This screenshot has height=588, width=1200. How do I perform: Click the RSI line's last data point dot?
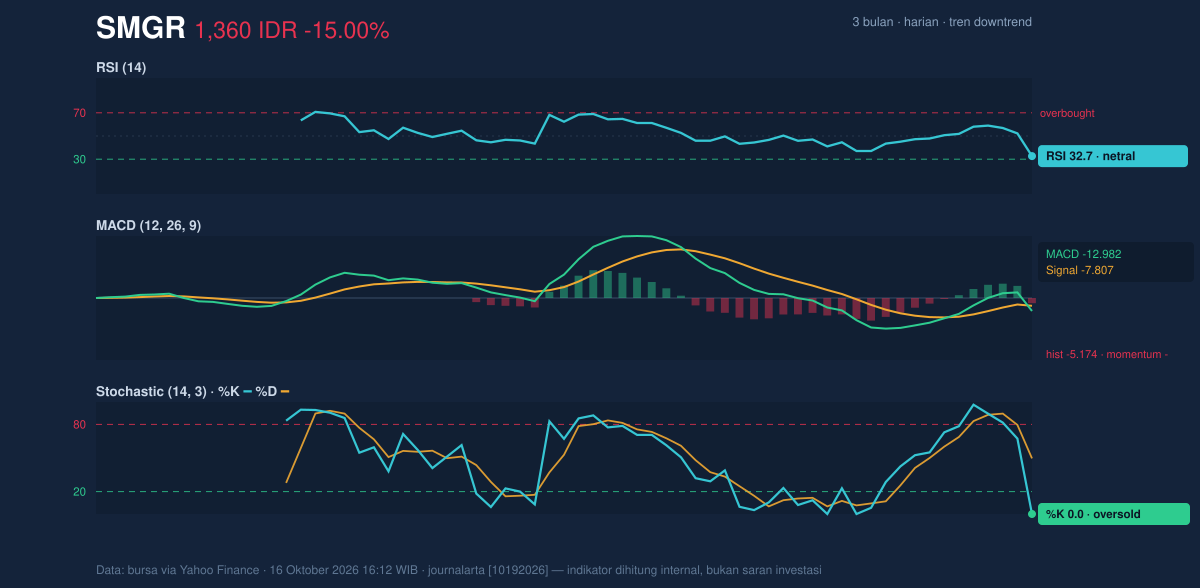[x=1032, y=156]
